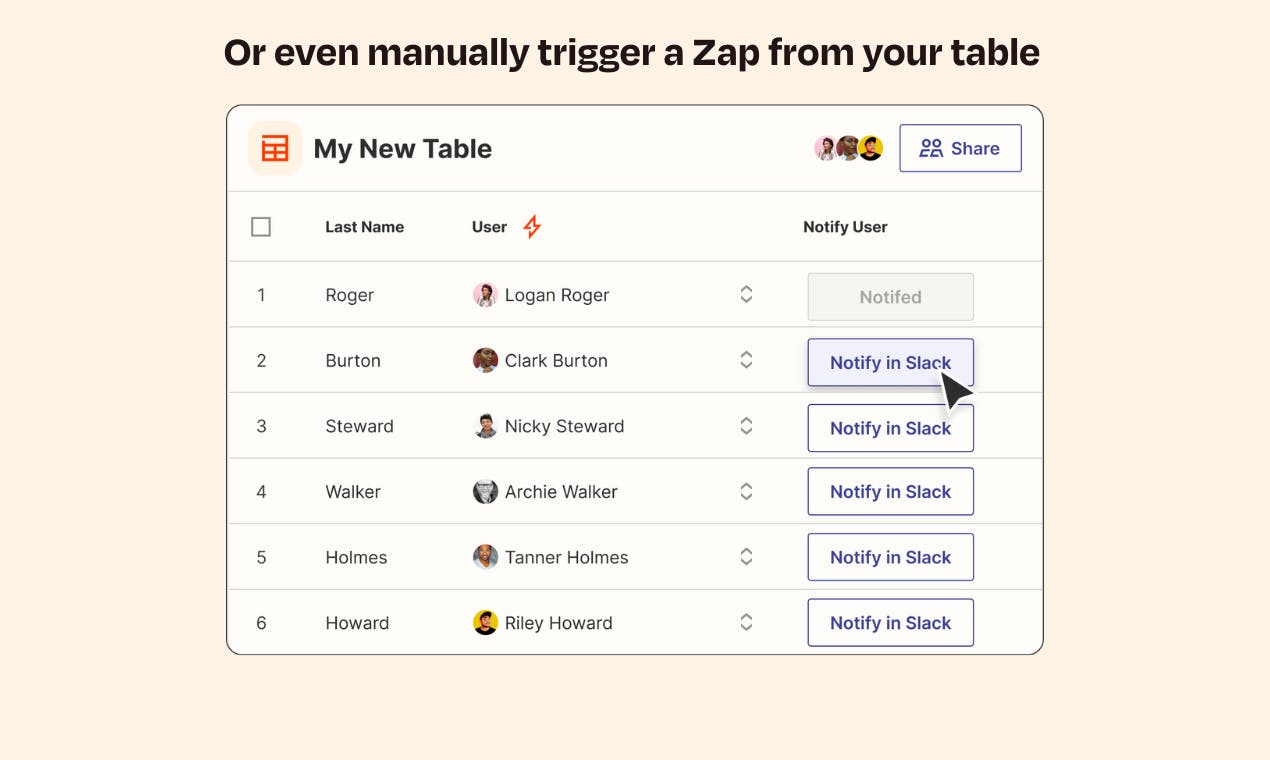Click the Notifed button in row 1
The height and width of the screenshot is (760, 1270).
point(890,297)
